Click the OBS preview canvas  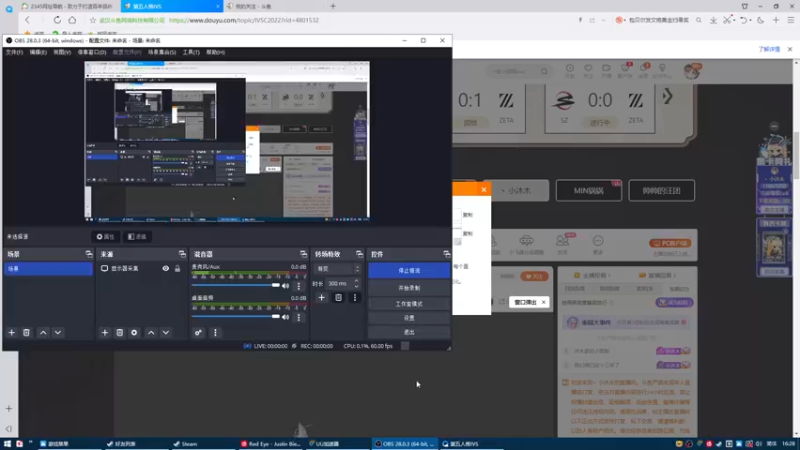point(227,141)
